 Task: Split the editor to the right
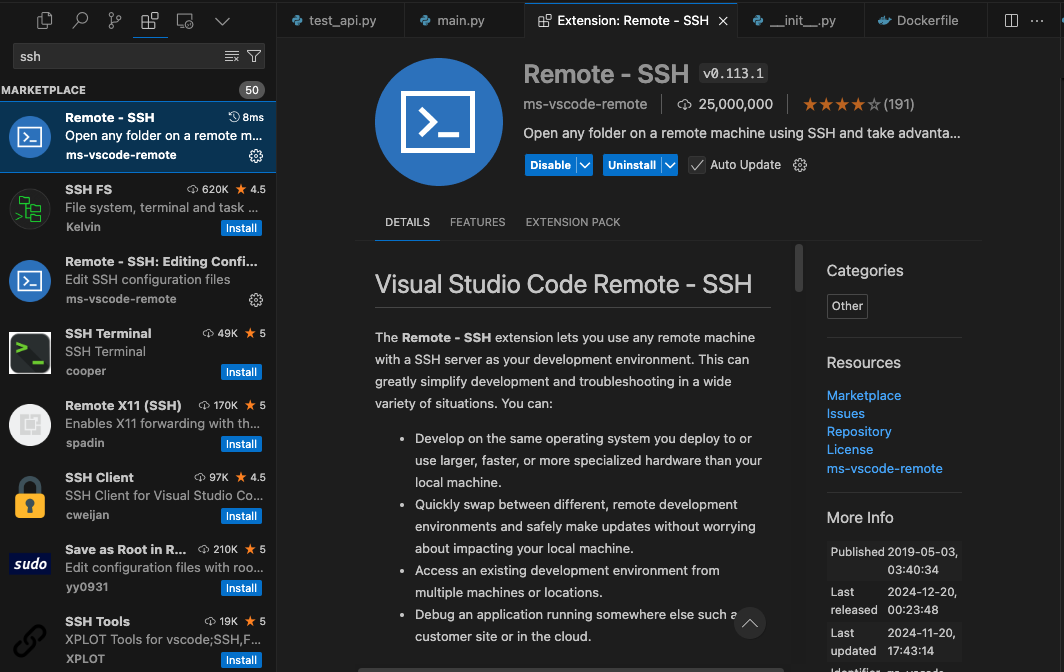[x=1011, y=21]
